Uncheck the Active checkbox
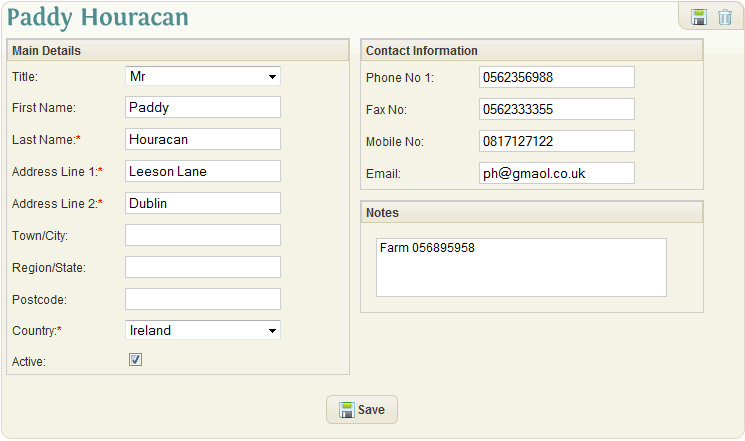This screenshot has height=441, width=745. [135, 360]
